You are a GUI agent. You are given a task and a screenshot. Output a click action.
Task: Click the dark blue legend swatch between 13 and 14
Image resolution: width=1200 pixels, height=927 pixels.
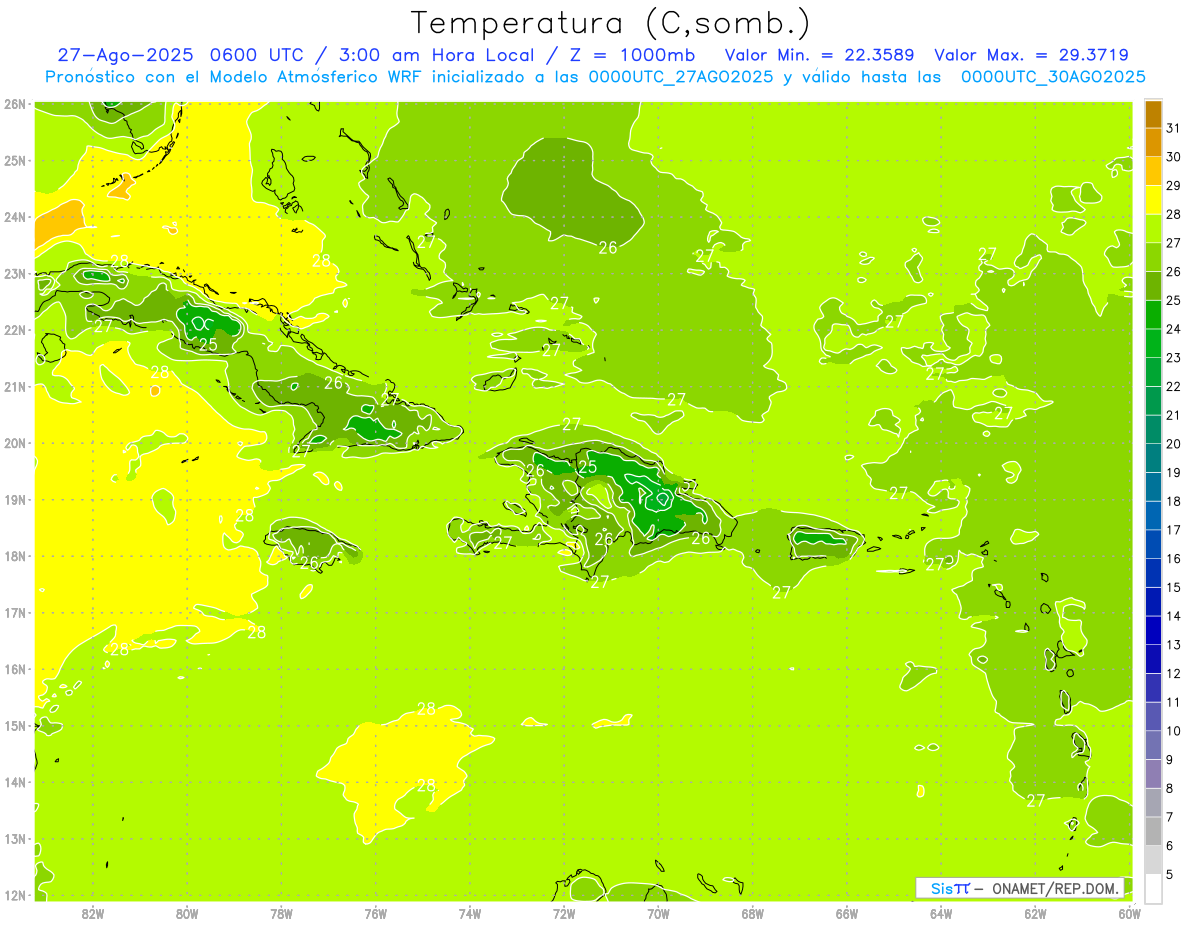click(x=1153, y=630)
